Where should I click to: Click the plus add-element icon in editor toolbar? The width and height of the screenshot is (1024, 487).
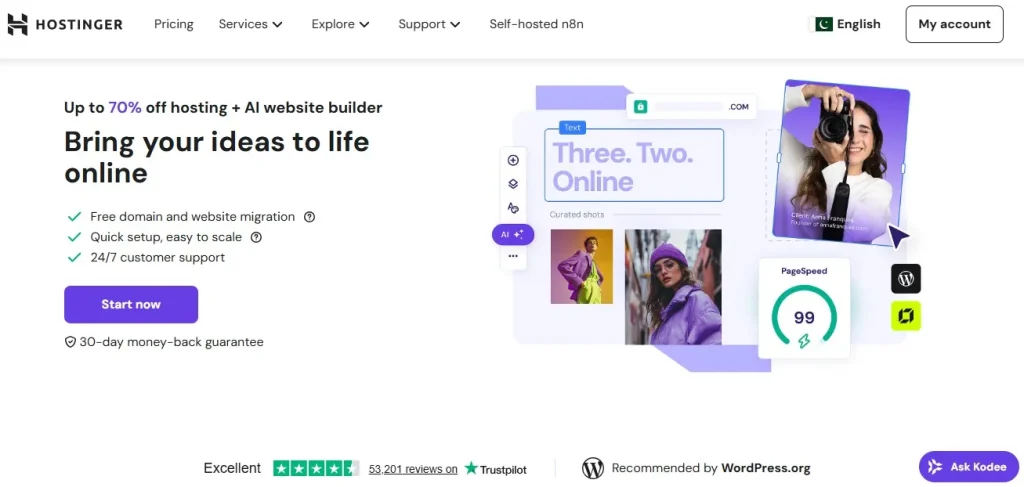(513, 161)
